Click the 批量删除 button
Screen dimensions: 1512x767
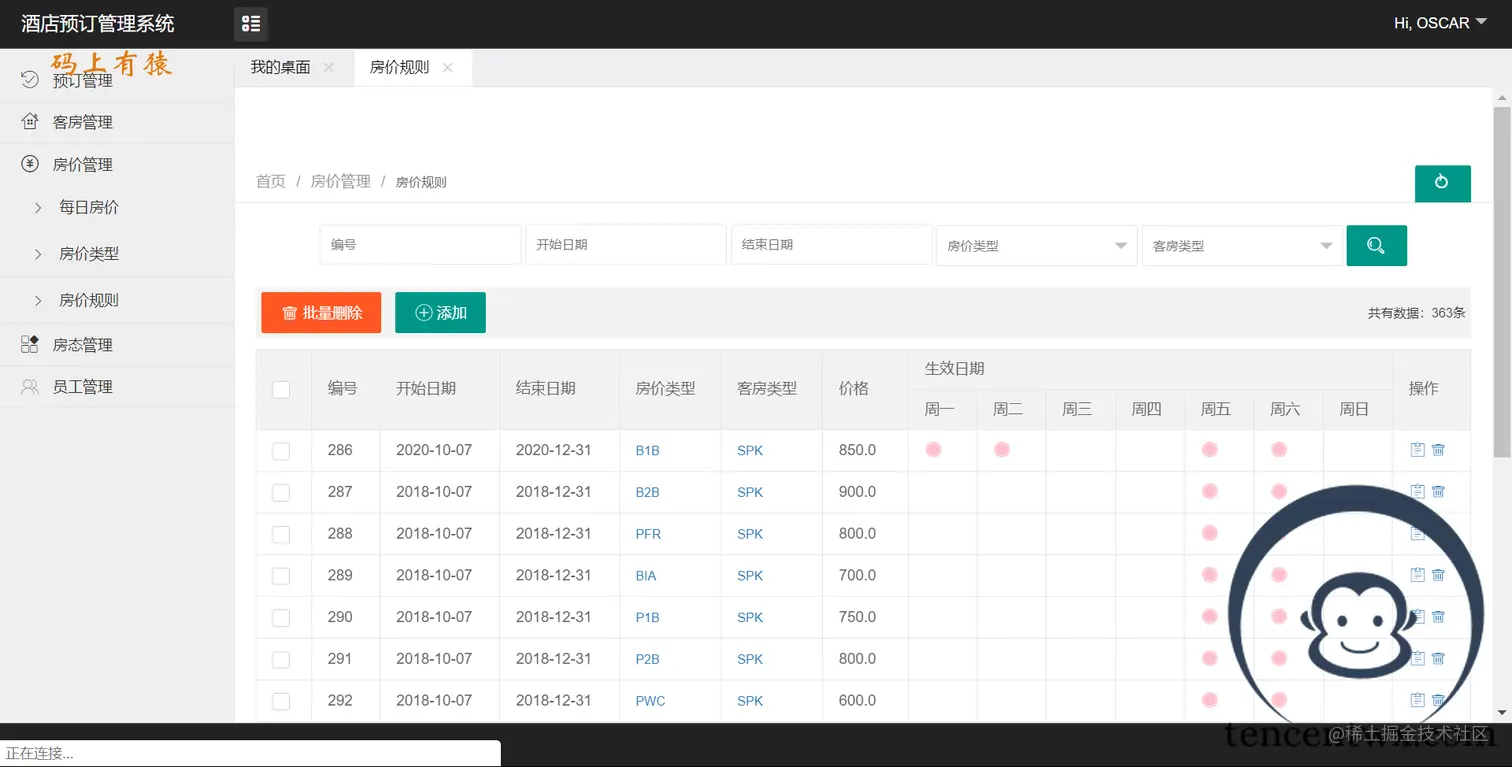point(321,313)
